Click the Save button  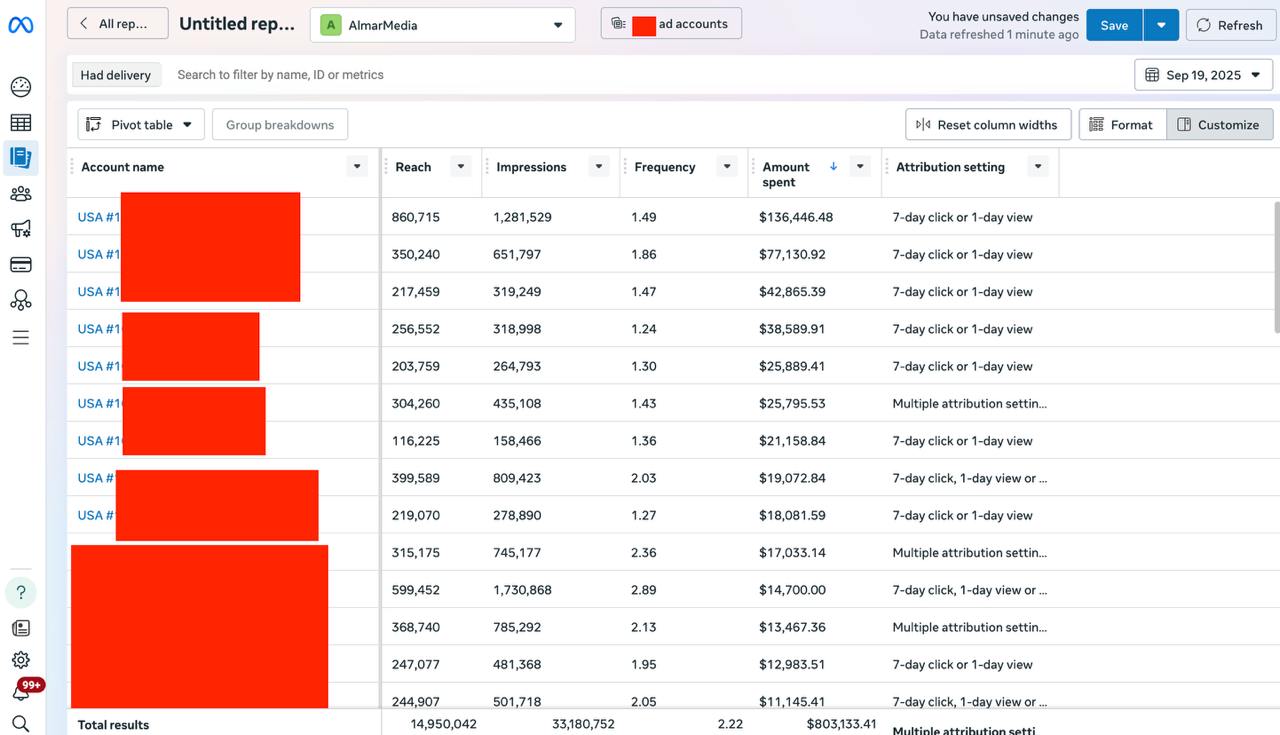pyautogui.click(x=1114, y=25)
